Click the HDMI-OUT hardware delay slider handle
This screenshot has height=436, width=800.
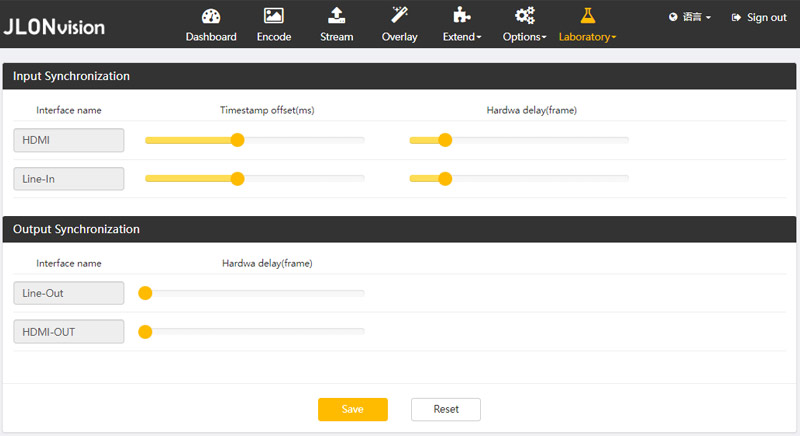tap(145, 332)
